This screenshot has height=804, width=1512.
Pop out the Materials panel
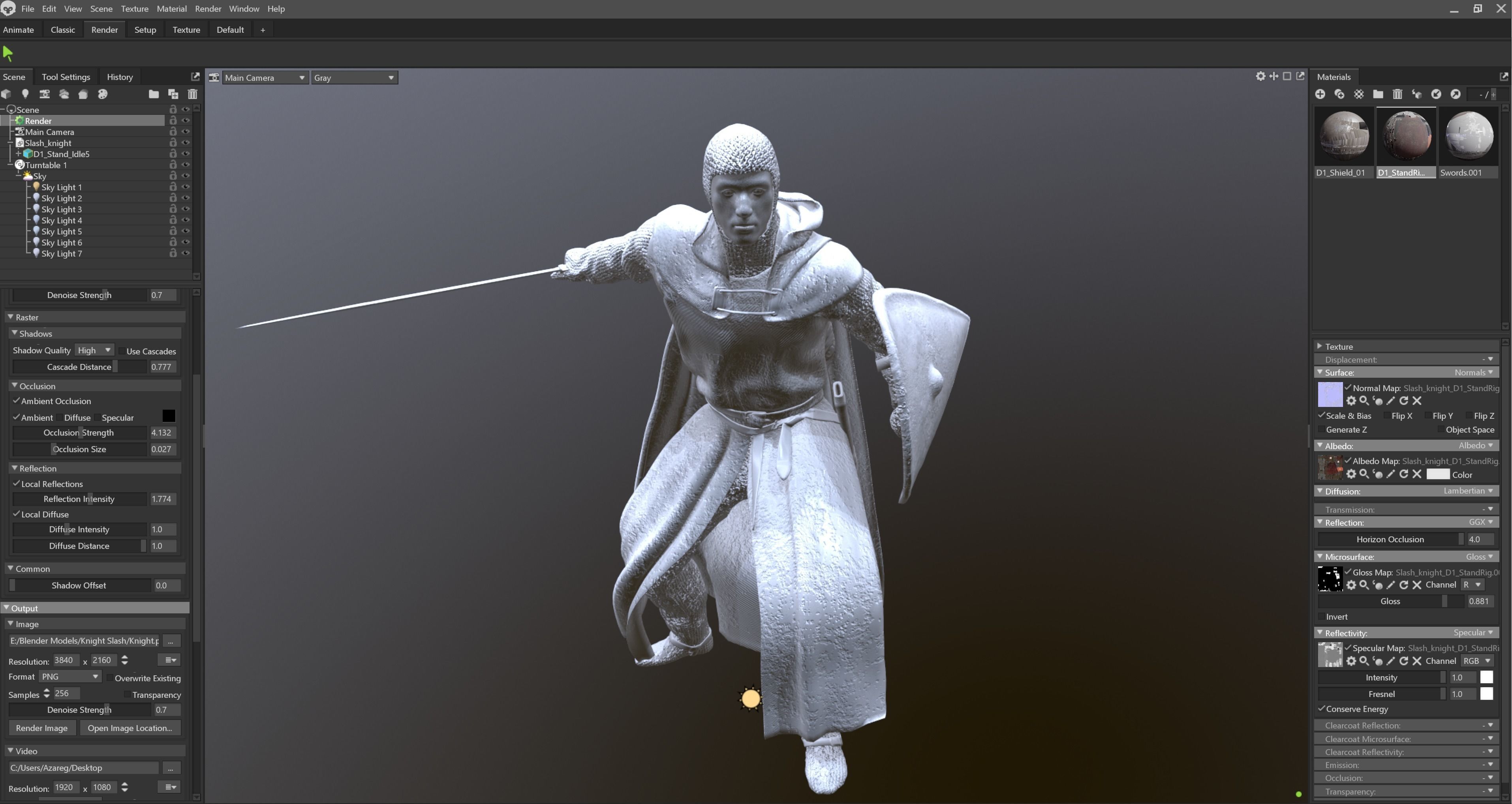tap(1504, 77)
